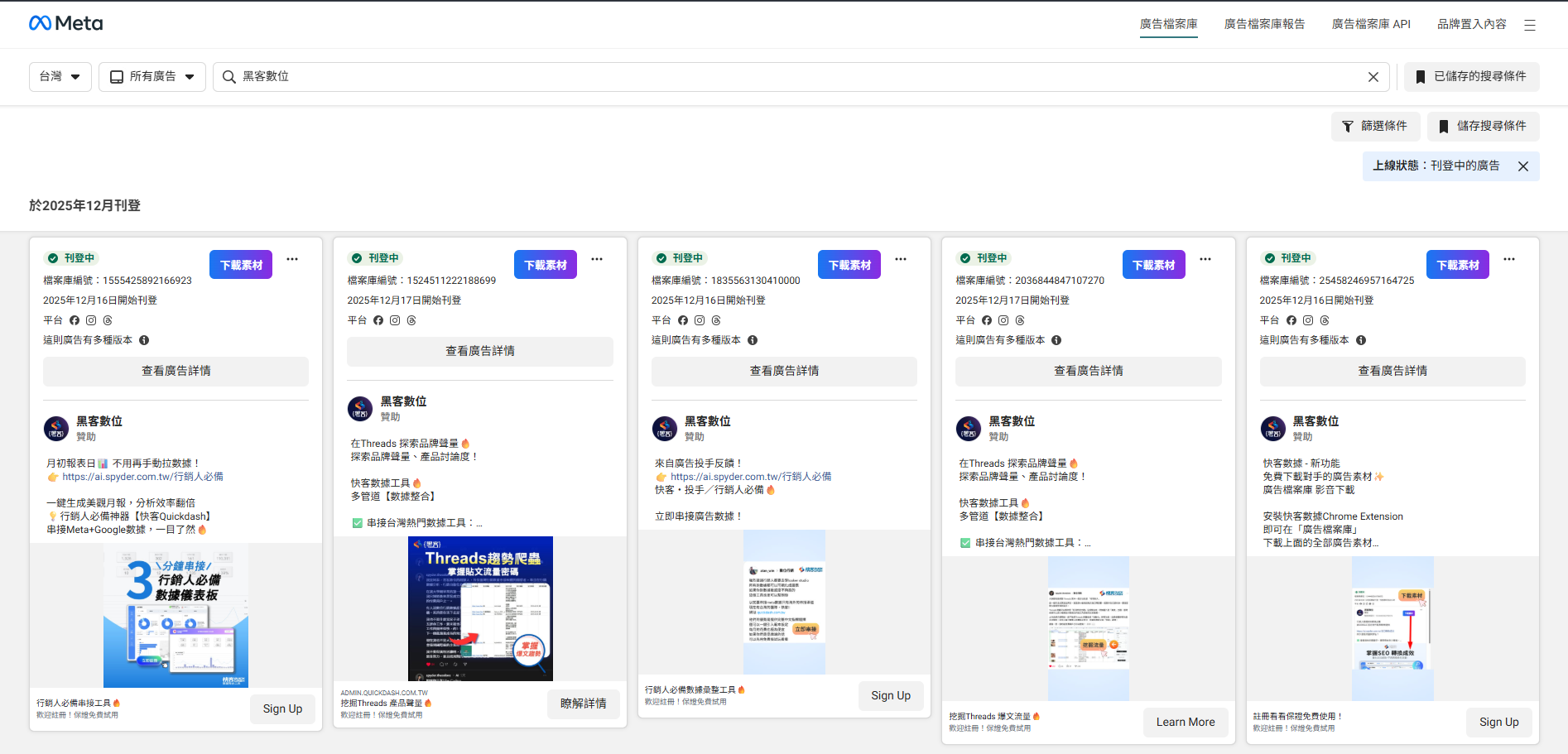Image resolution: width=1568 pixels, height=754 pixels.
Task: Click active status checkmark on ad 1555425892166923
Action: point(53,258)
